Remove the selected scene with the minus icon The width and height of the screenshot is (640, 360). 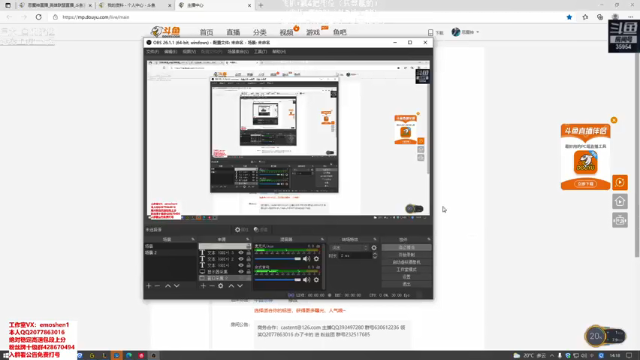(158, 286)
